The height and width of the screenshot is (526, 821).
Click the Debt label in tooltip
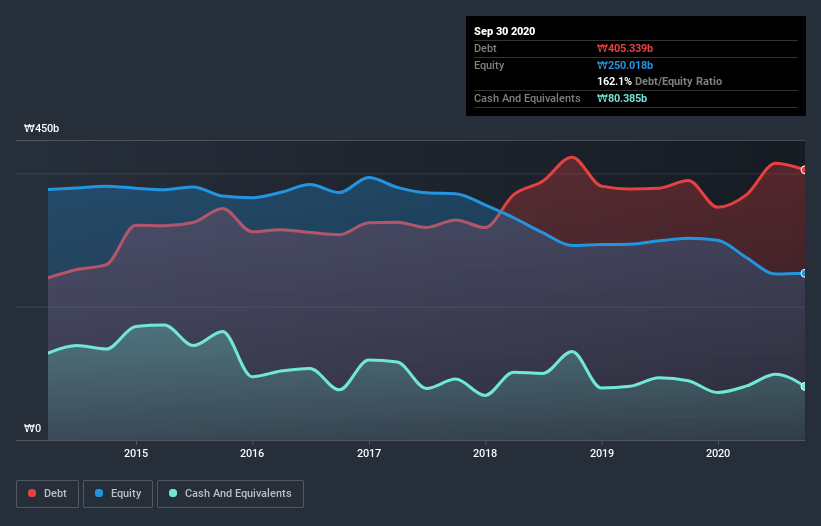click(485, 48)
